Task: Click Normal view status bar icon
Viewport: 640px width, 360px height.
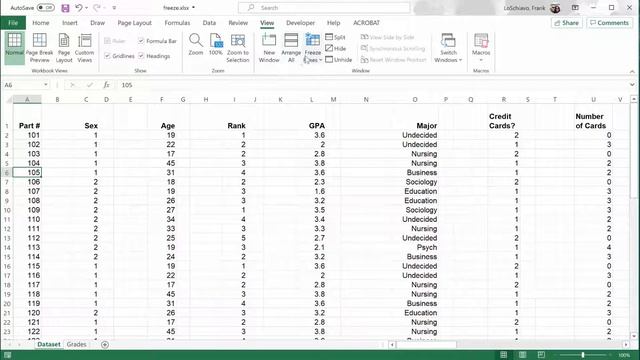Action: tap(504, 355)
